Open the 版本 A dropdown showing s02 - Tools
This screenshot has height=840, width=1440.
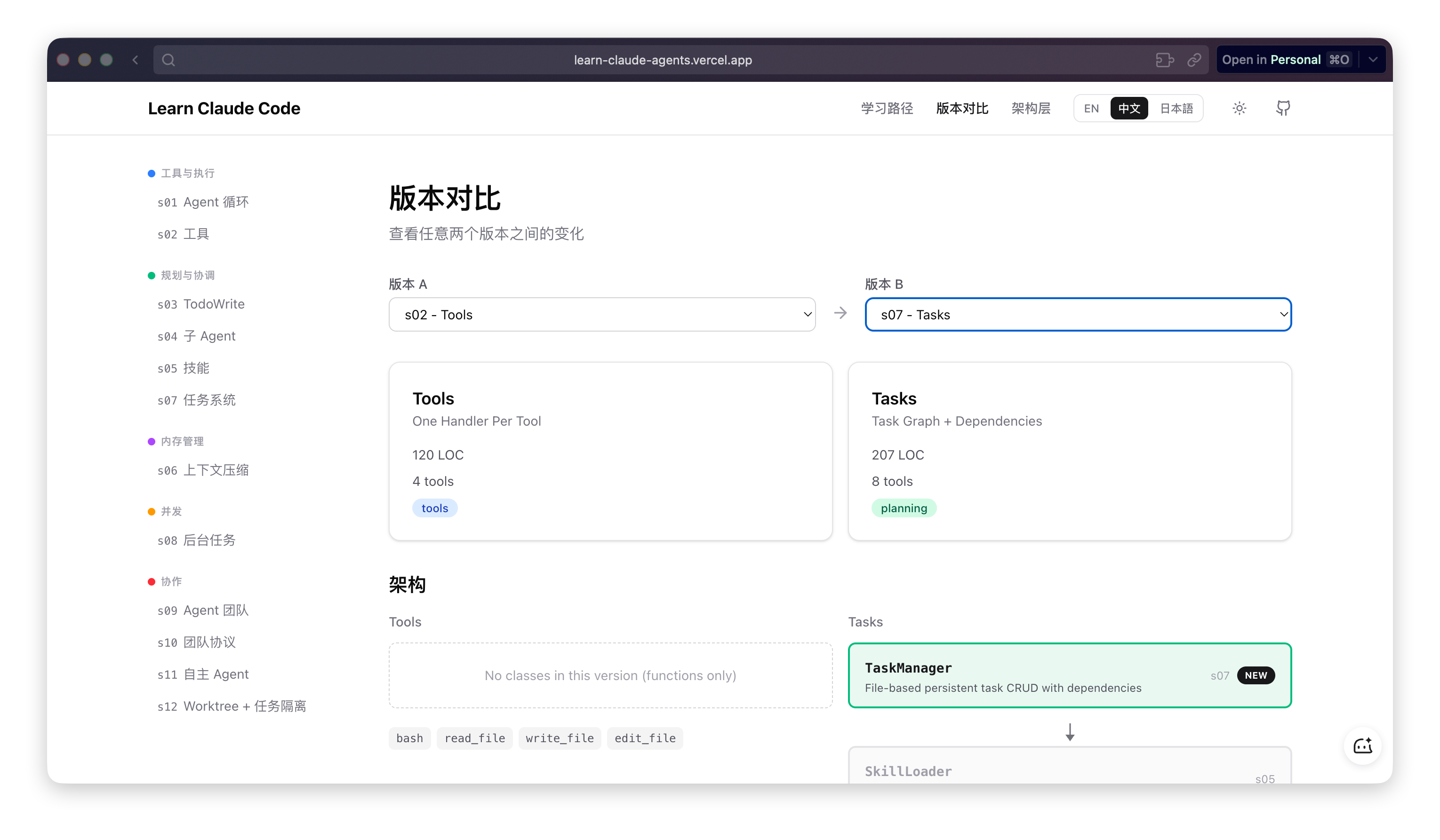(x=602, y=315)
